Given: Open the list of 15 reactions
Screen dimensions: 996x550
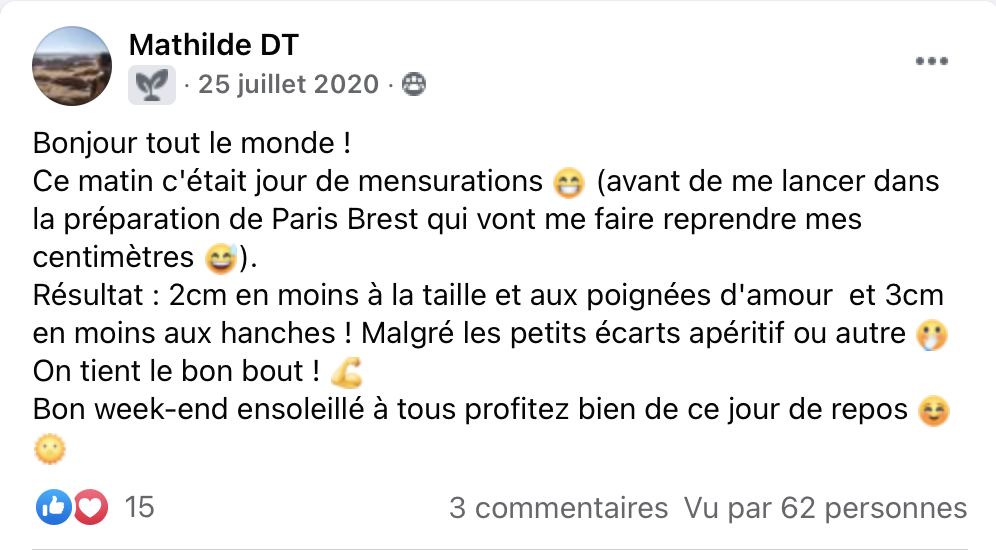Looking at the screenshot, I should pyautogui.click(x=139, y=508).
